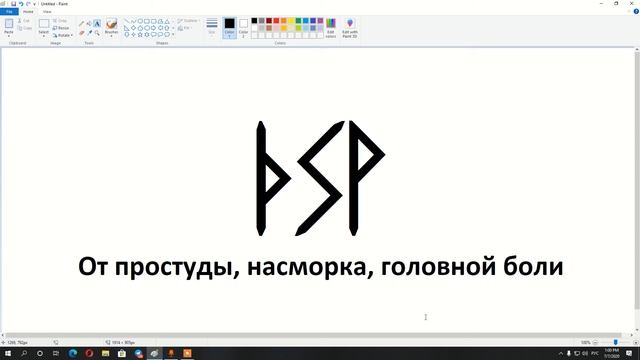Select the Text tool

tap(97, 24)
